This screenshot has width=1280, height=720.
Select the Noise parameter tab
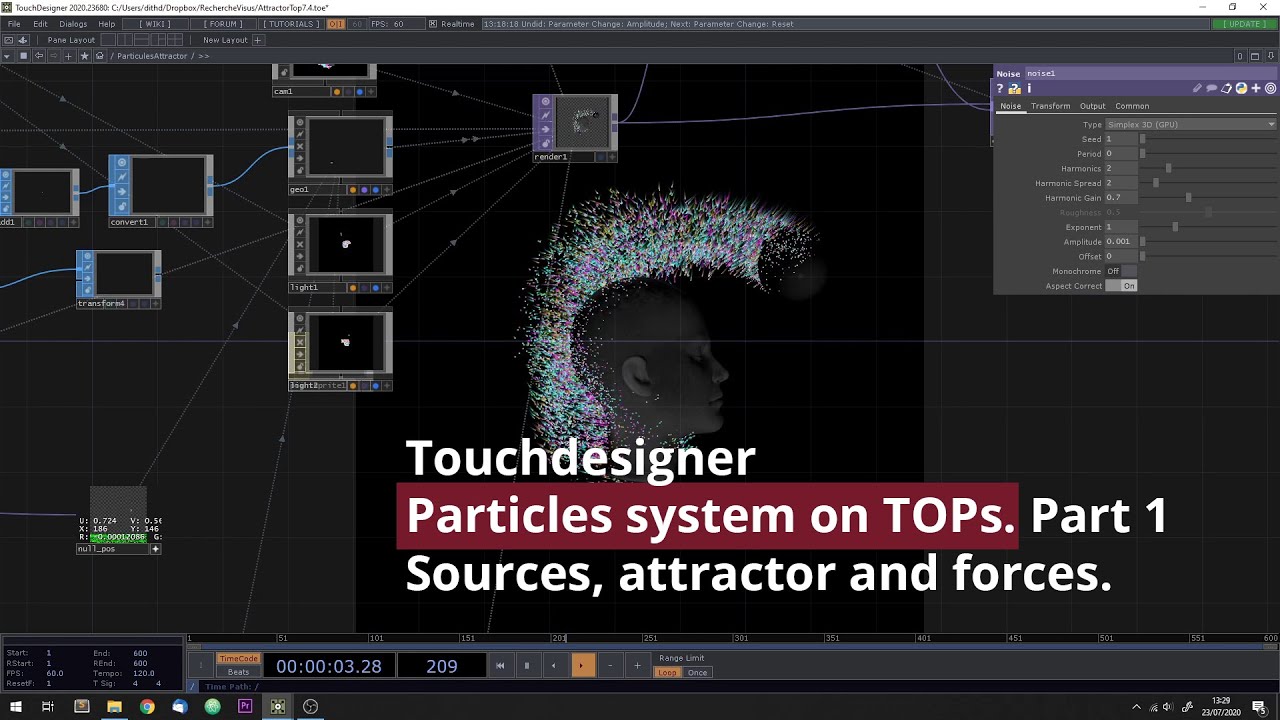pos(1011,106)
